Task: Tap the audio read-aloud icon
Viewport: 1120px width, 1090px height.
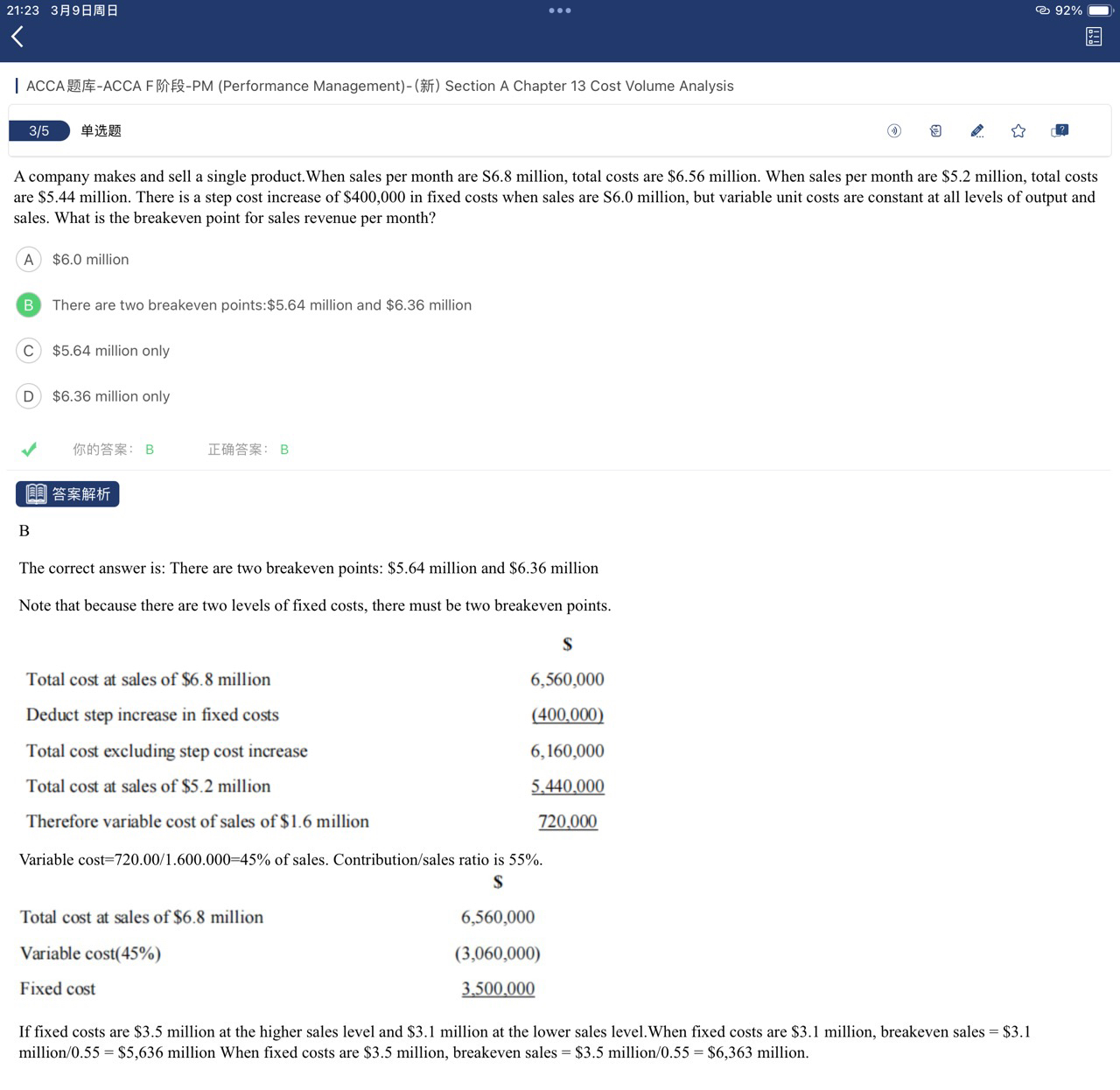Action: click(x=893, y=131)
